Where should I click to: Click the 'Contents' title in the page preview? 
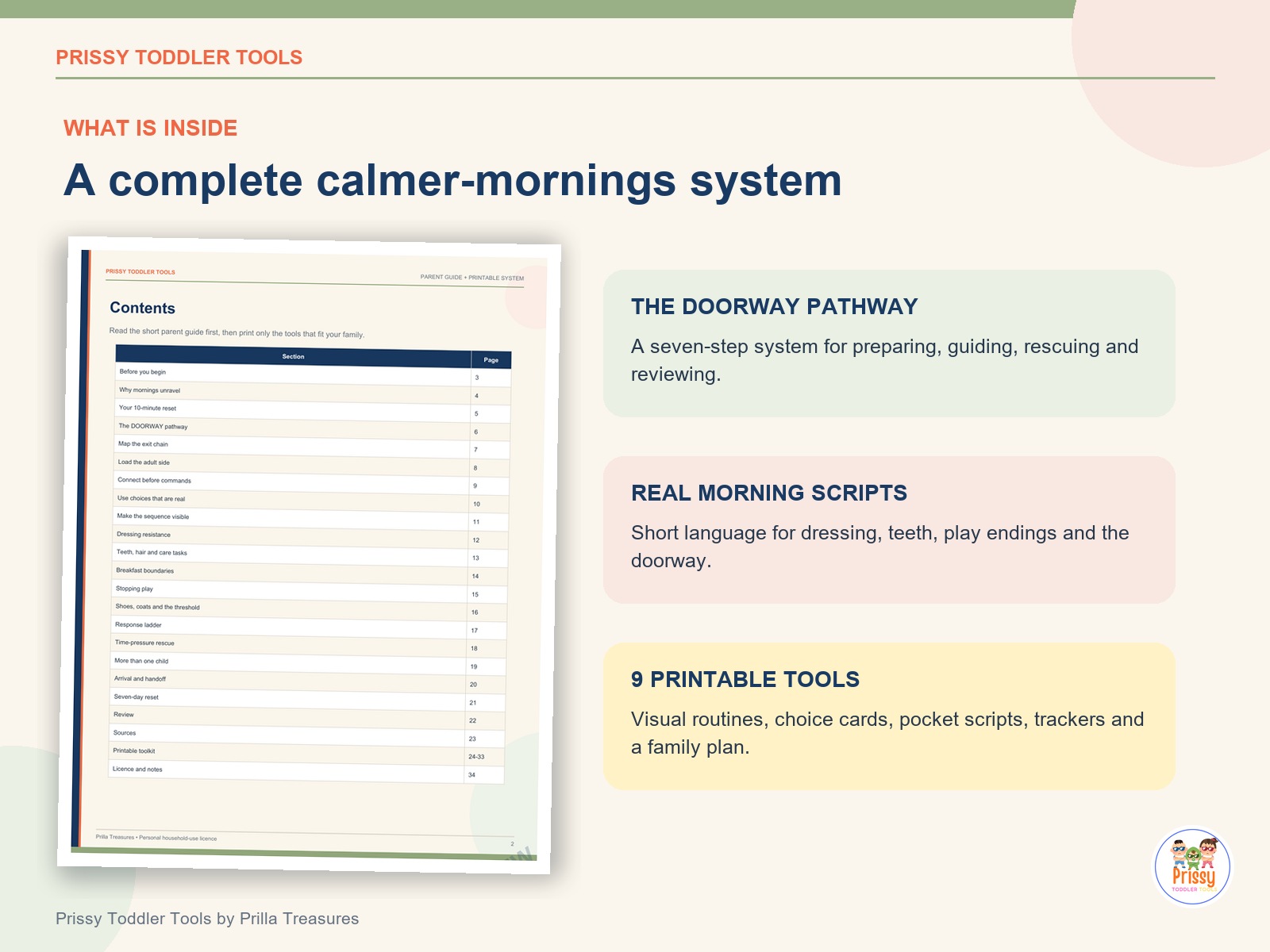pyautogui.click(x=143, y=308)
